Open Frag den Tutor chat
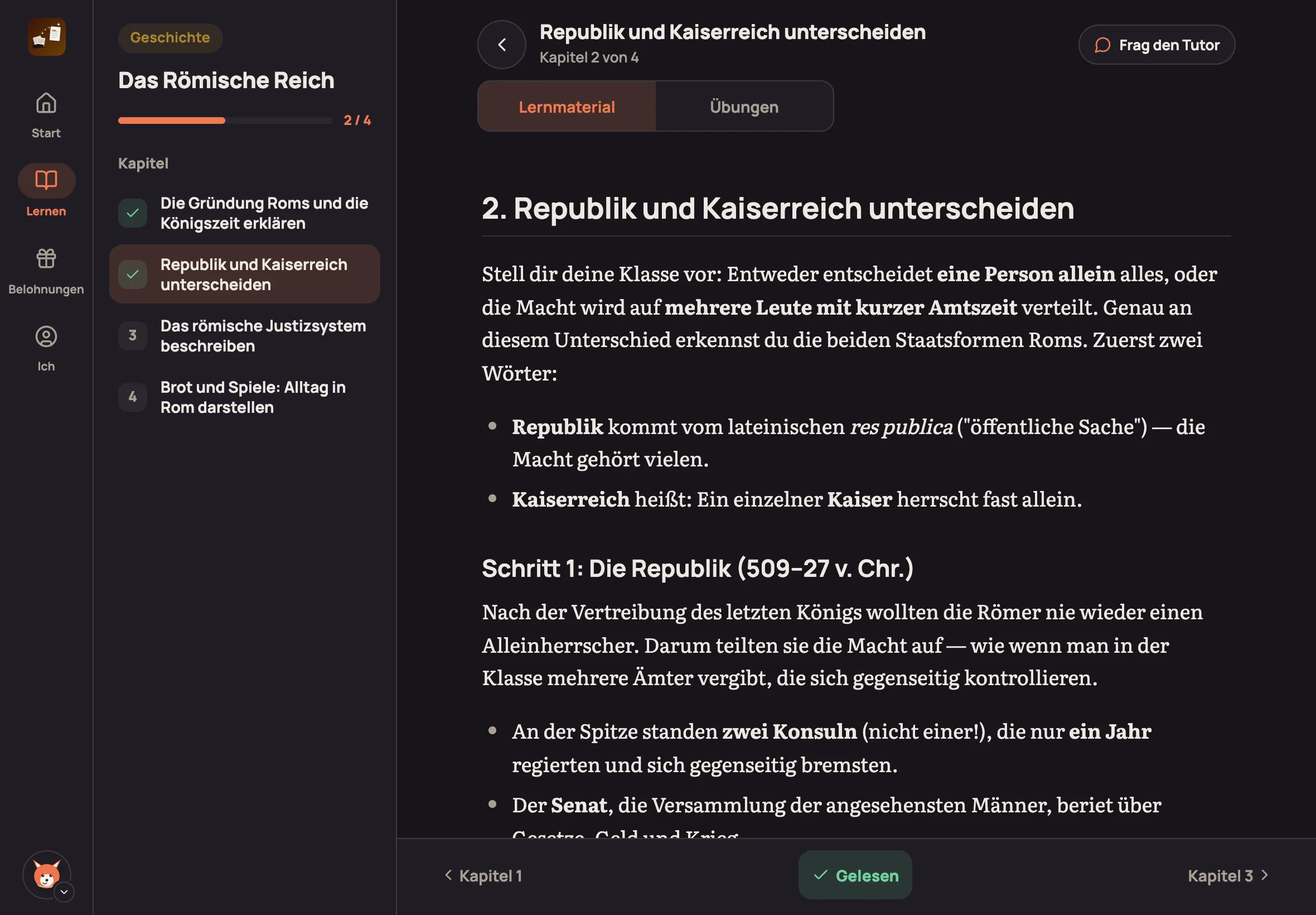1316x915 pixels. tap(1156, 45)
